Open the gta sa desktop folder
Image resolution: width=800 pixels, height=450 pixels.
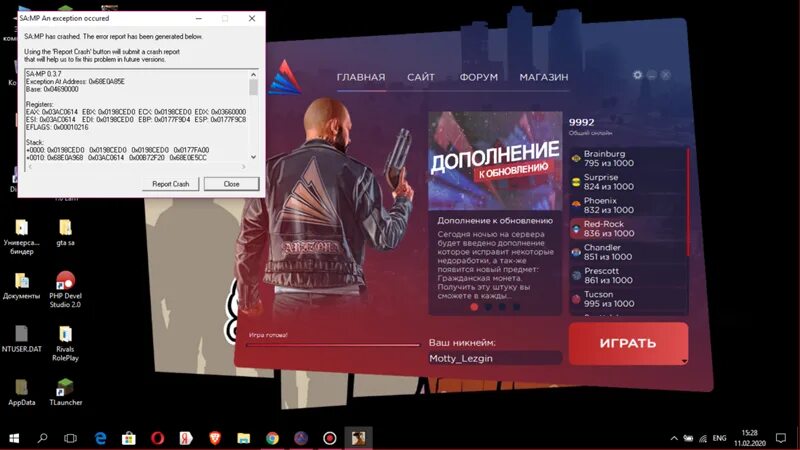pos(65,233)
